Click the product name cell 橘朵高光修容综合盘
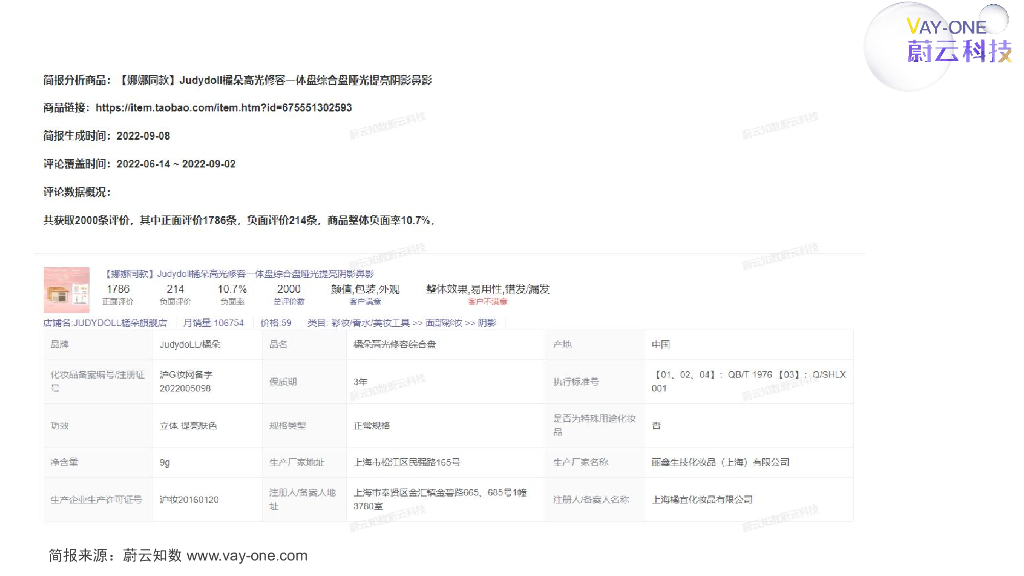The height and width of the screenshot is (576, 1024). pyautogui.click(x=445, y=344)
